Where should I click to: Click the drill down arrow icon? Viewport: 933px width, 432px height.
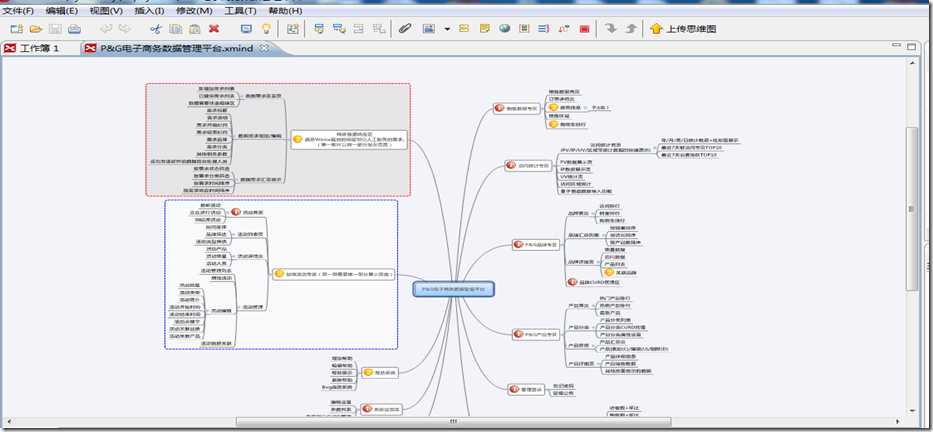click(610, 29)
